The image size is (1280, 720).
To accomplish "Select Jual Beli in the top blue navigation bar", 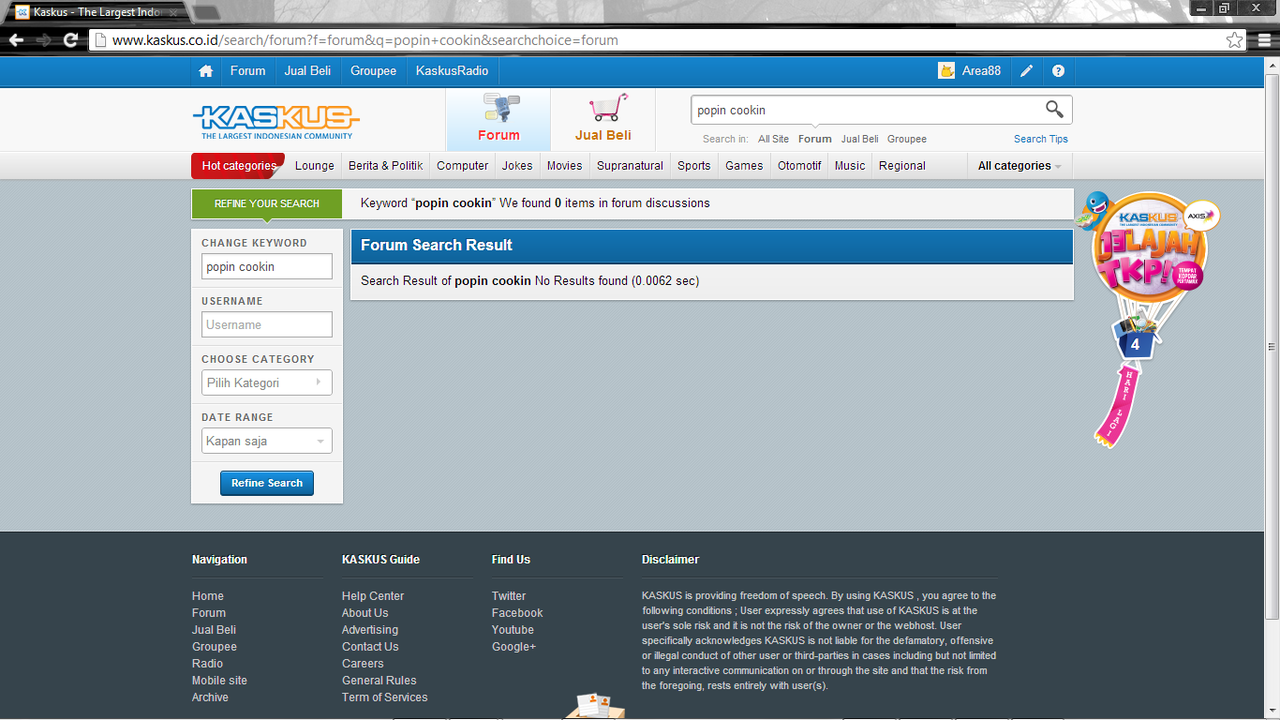I will (x=308, y=71).
